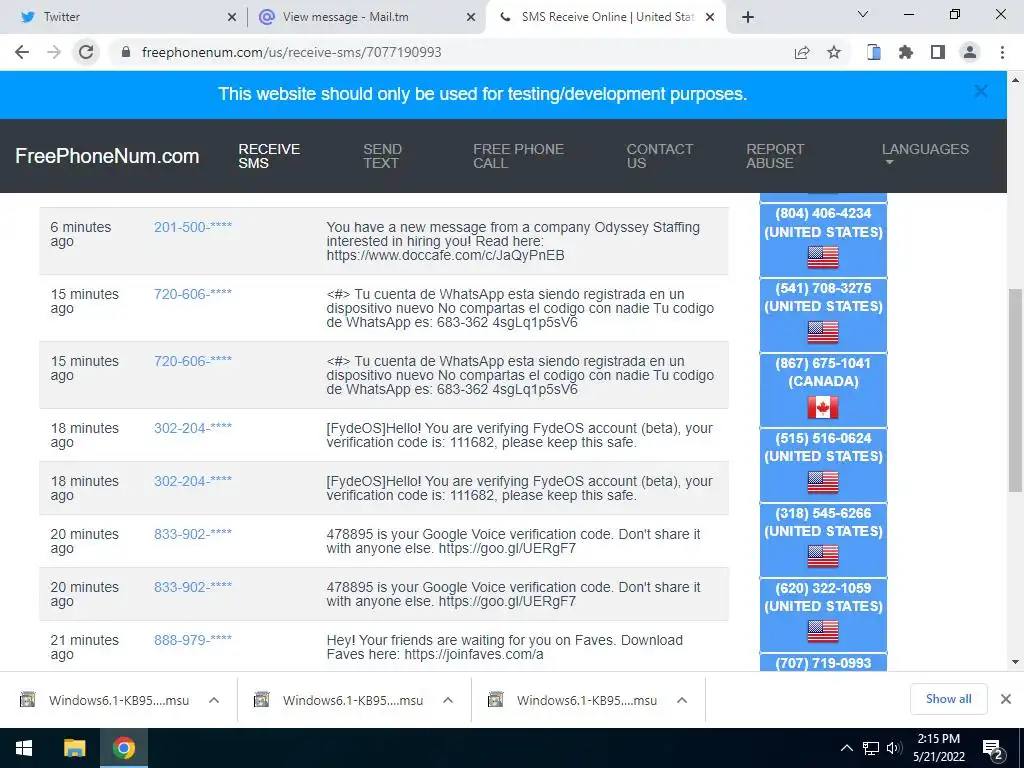Screen dimensions: 1024x768
Task: Click US flag under (318) 545-6266
Action: [x=823, y=557]
